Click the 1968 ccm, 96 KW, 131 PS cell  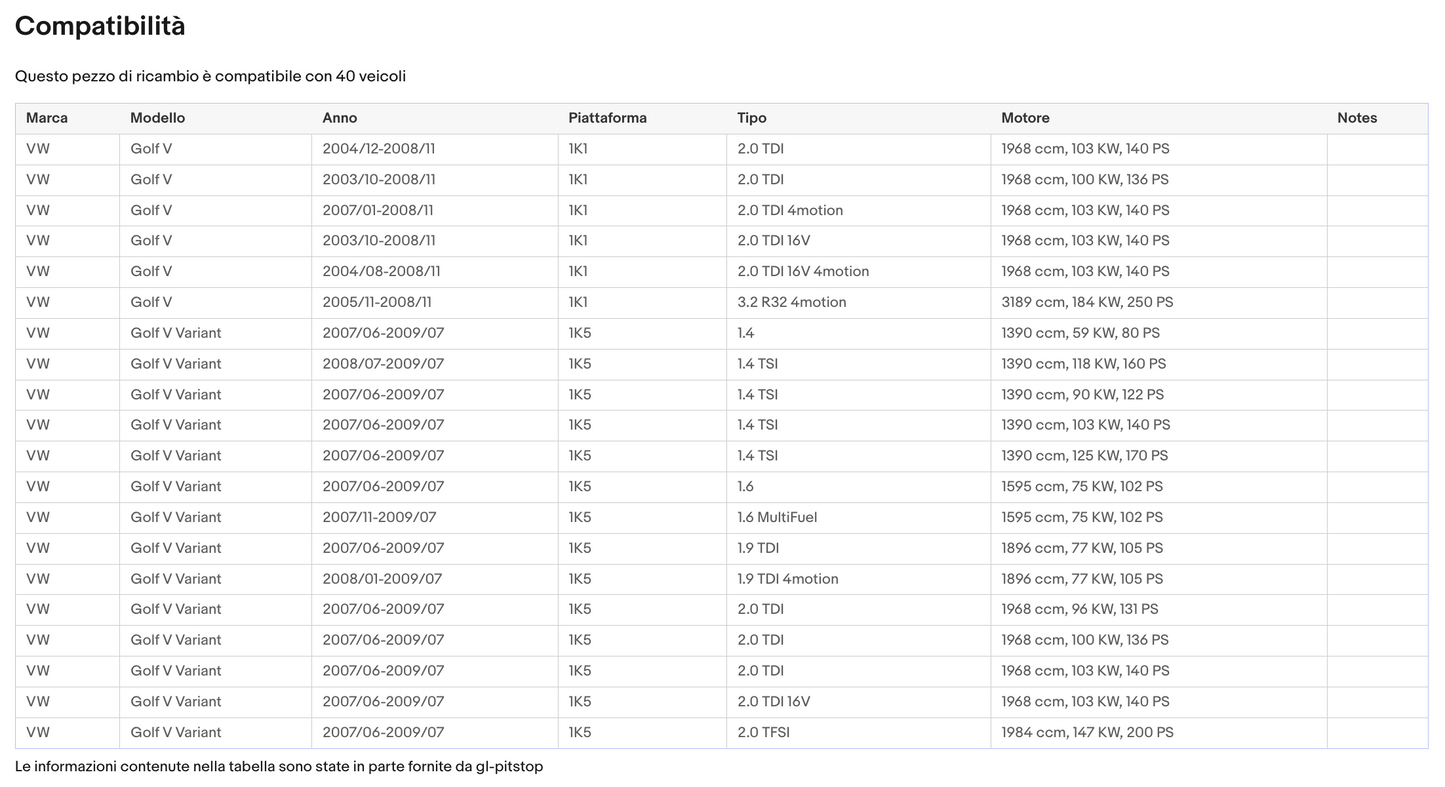(x=1079, y=609)
